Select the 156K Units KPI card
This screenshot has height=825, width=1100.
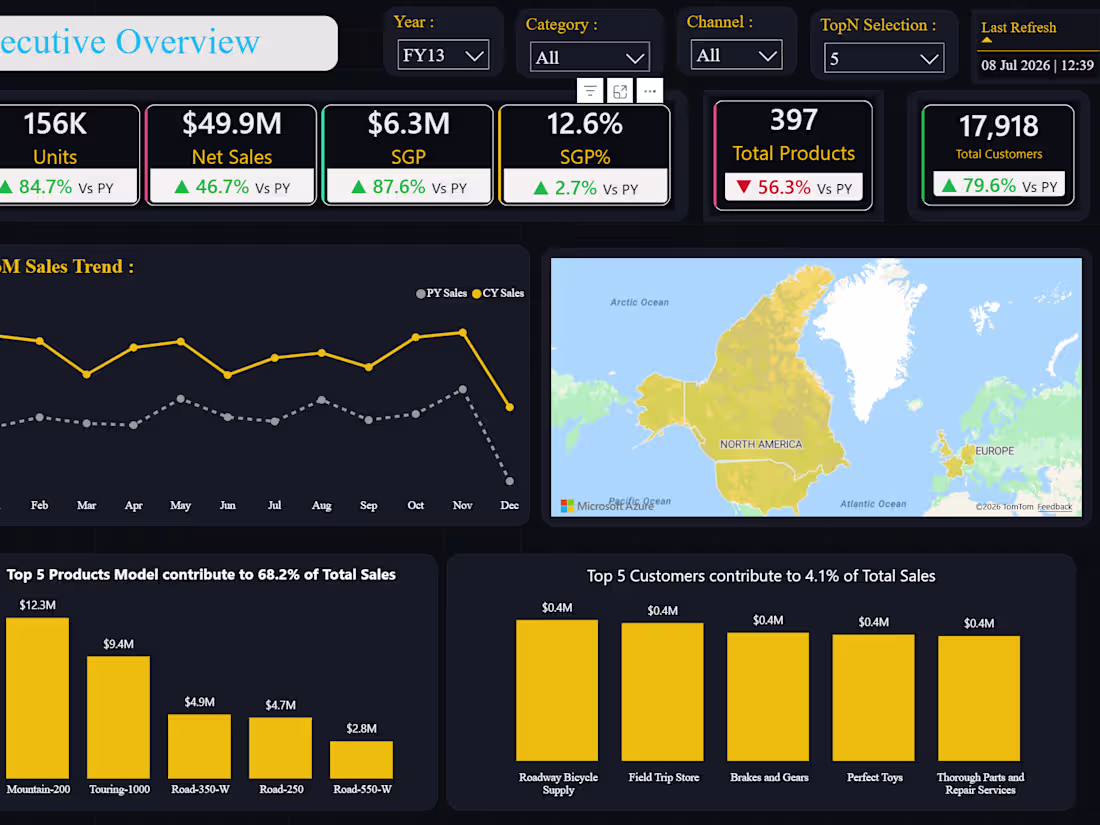pos(69,155)
